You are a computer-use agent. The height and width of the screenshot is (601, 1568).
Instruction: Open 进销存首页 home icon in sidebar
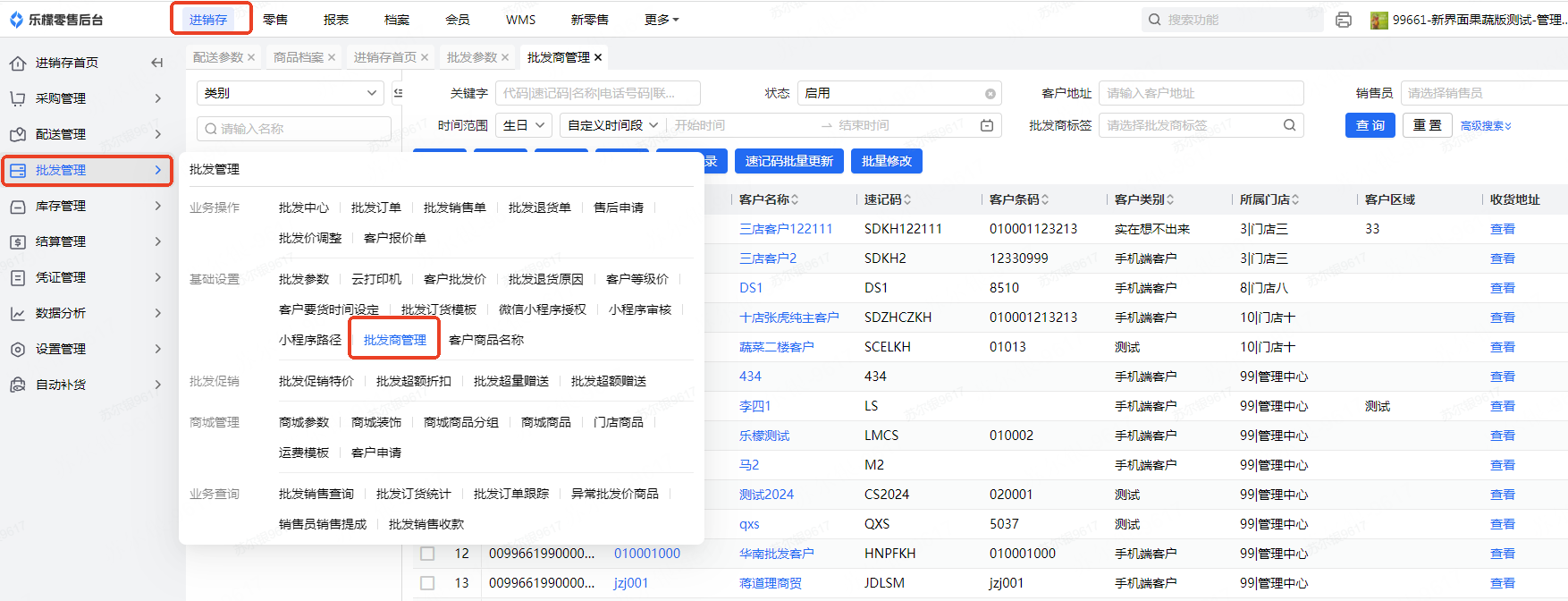click(x=18, y=63)
